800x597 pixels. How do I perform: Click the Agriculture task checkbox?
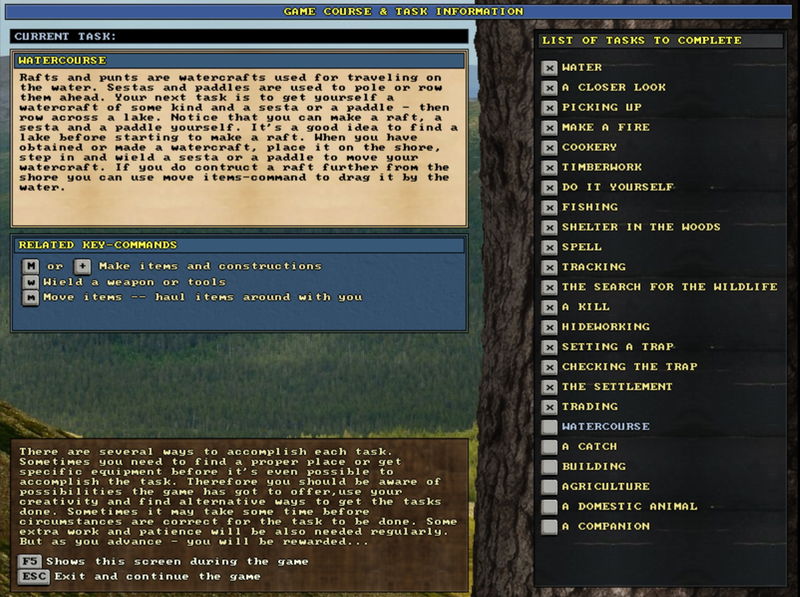coord(549,487)
